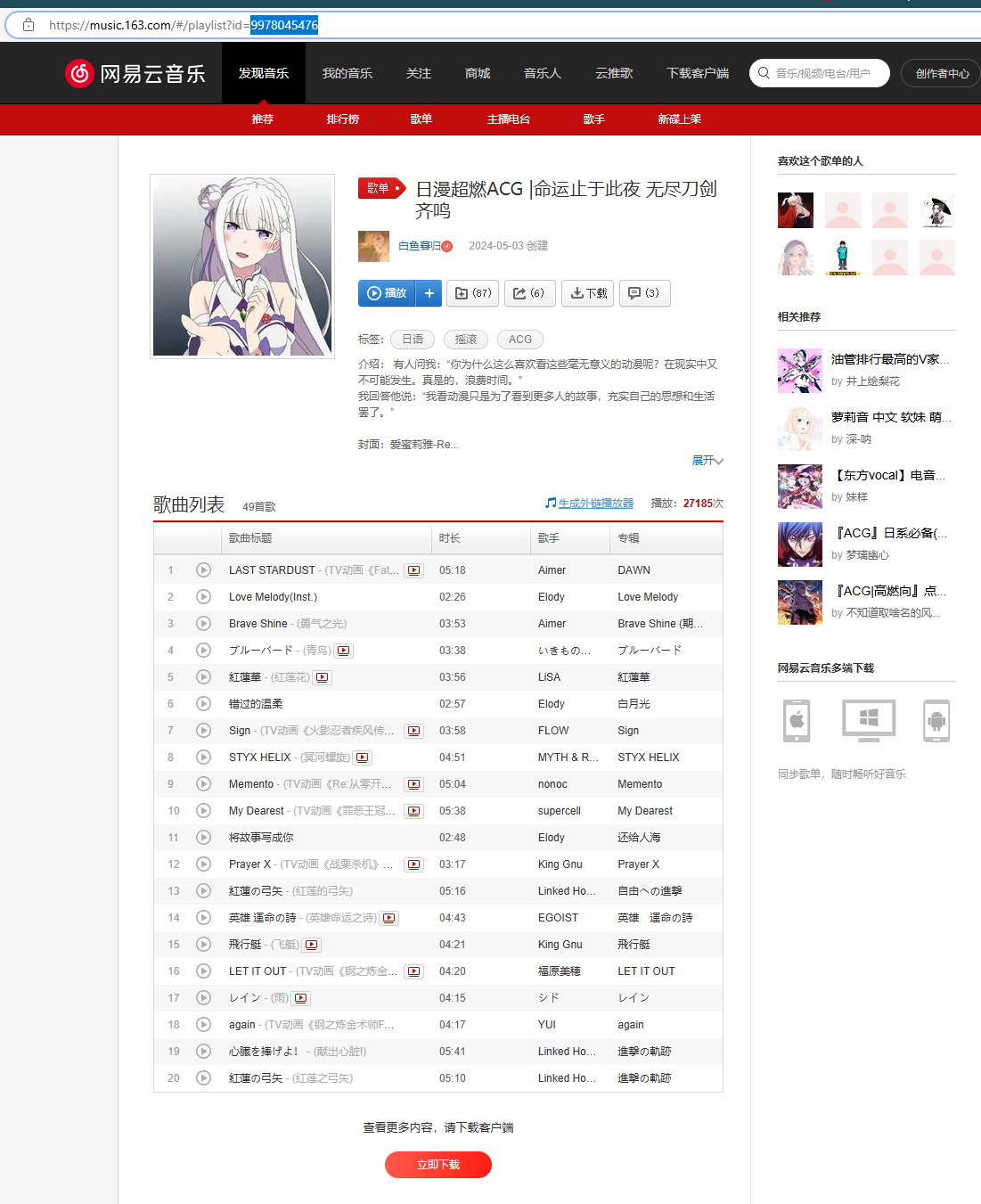Open album 自由への進撃 link

coord(650,891)
